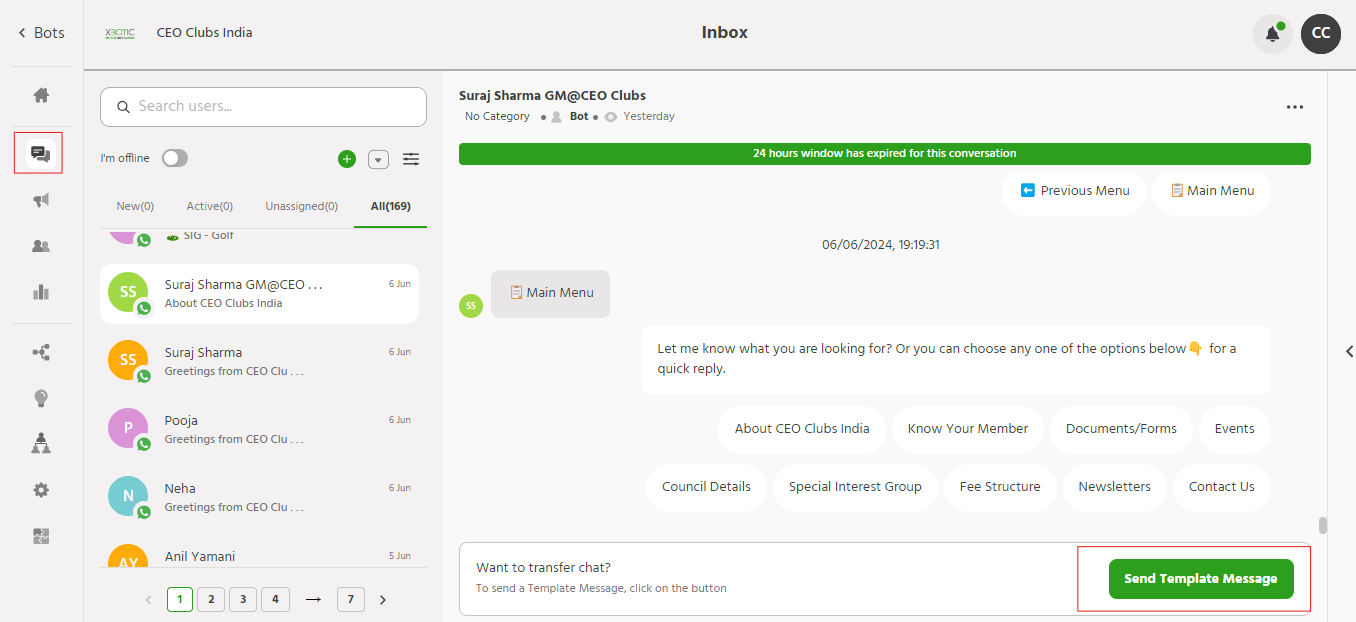Go back to Bots

pos(41,33)
